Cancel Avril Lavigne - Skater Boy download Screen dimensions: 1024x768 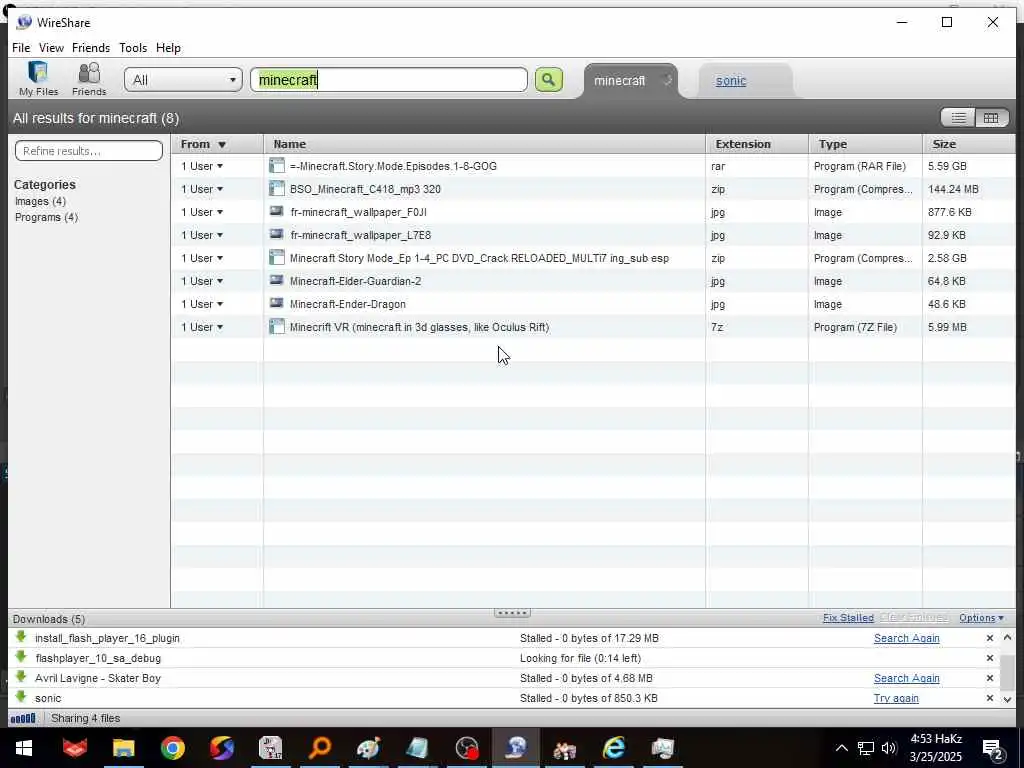[x=990, y=679]
